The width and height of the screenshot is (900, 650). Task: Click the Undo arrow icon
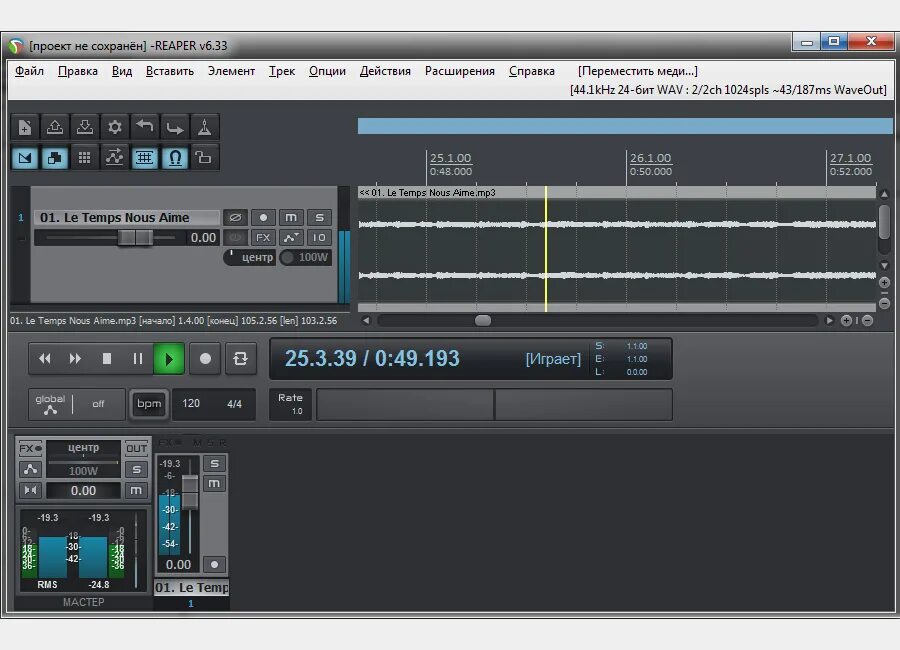click(x=145, y=127)
